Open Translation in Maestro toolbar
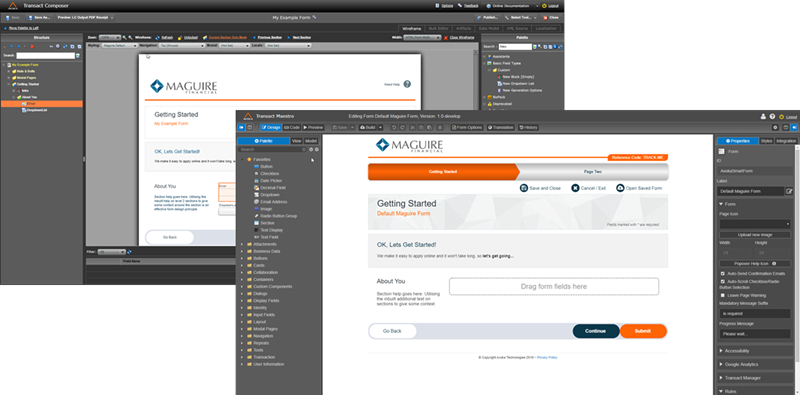This screenshot has width=800, height=395. tap(501, 127)
